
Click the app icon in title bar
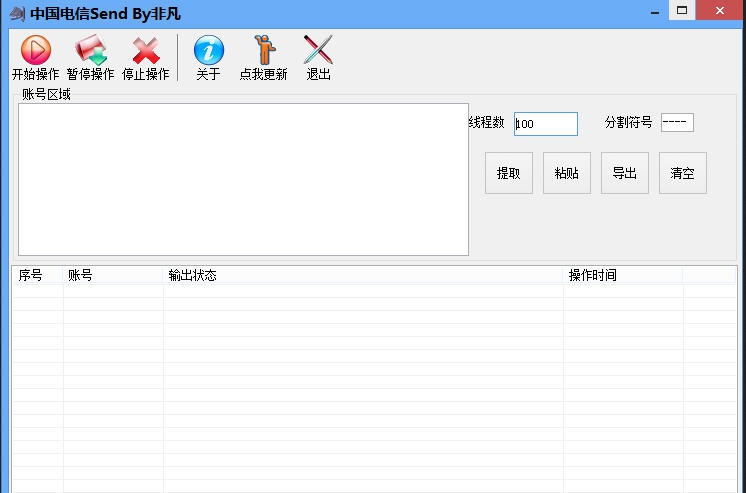click(17, 14)
